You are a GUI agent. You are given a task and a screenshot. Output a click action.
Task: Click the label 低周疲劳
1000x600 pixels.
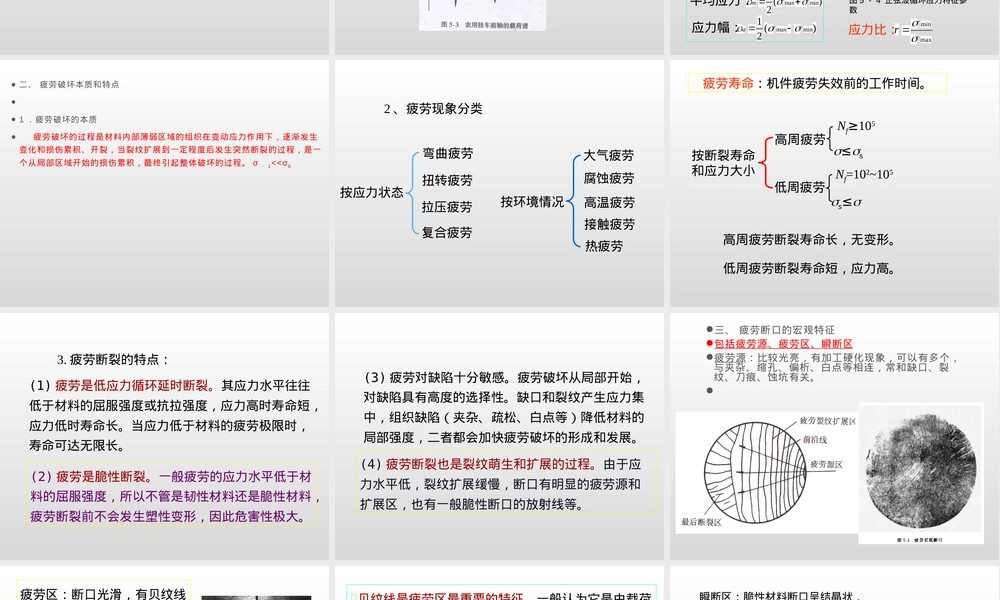click(800, 187)
